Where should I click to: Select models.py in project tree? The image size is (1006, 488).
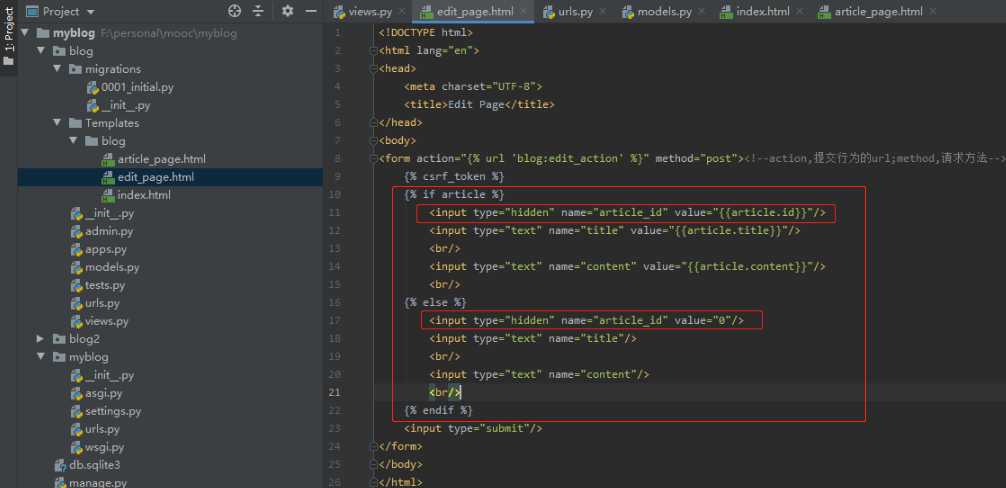click(112, 267)
